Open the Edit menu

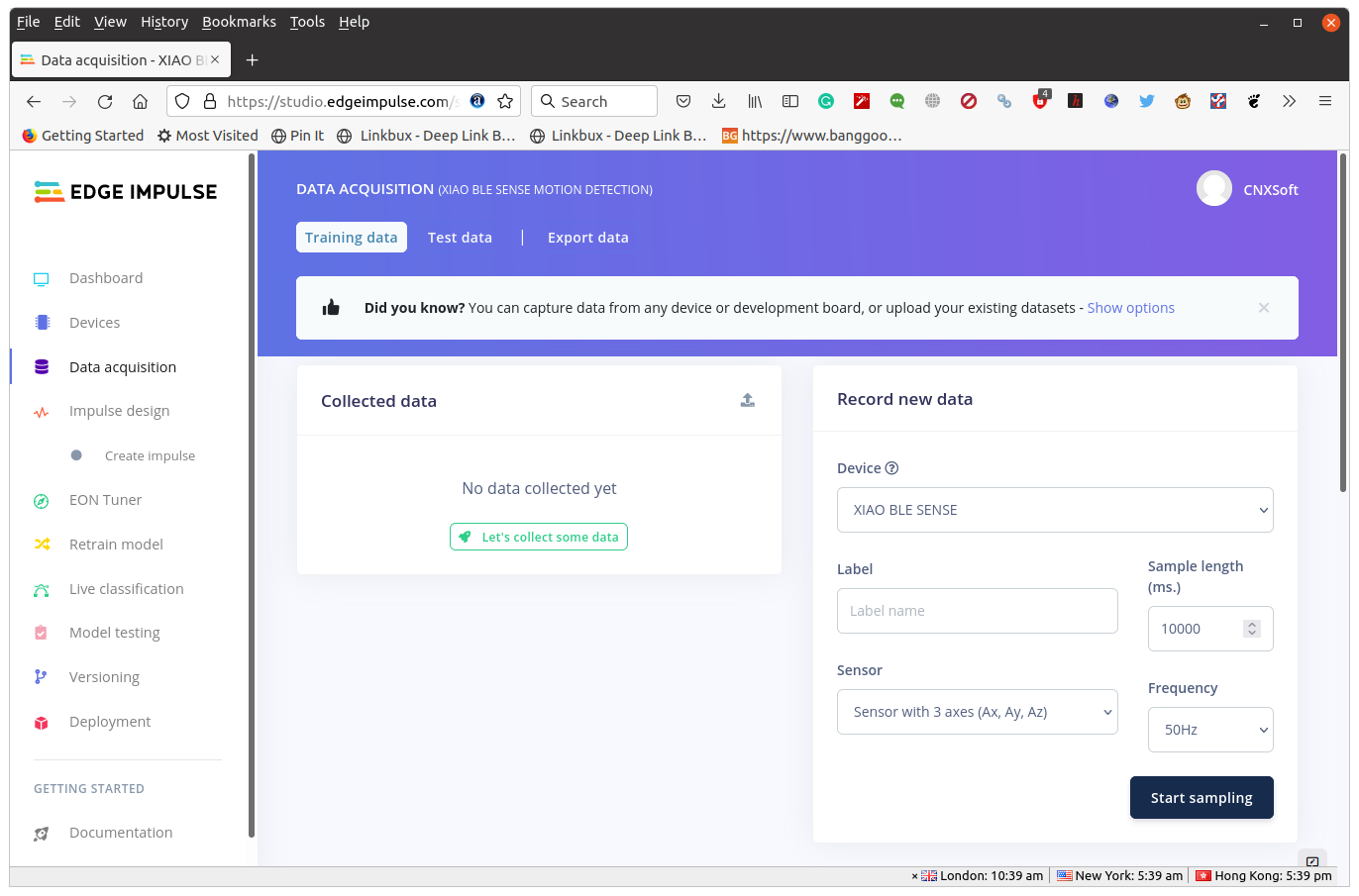[x=67, y=22]
